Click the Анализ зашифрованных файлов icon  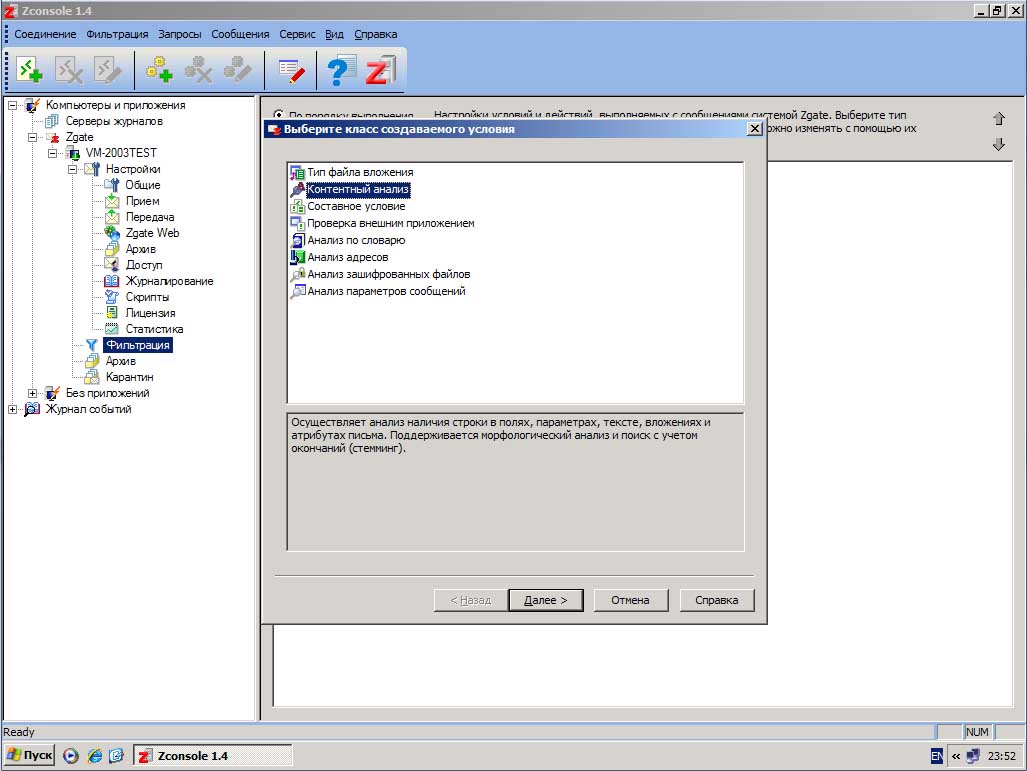[297, 274]
